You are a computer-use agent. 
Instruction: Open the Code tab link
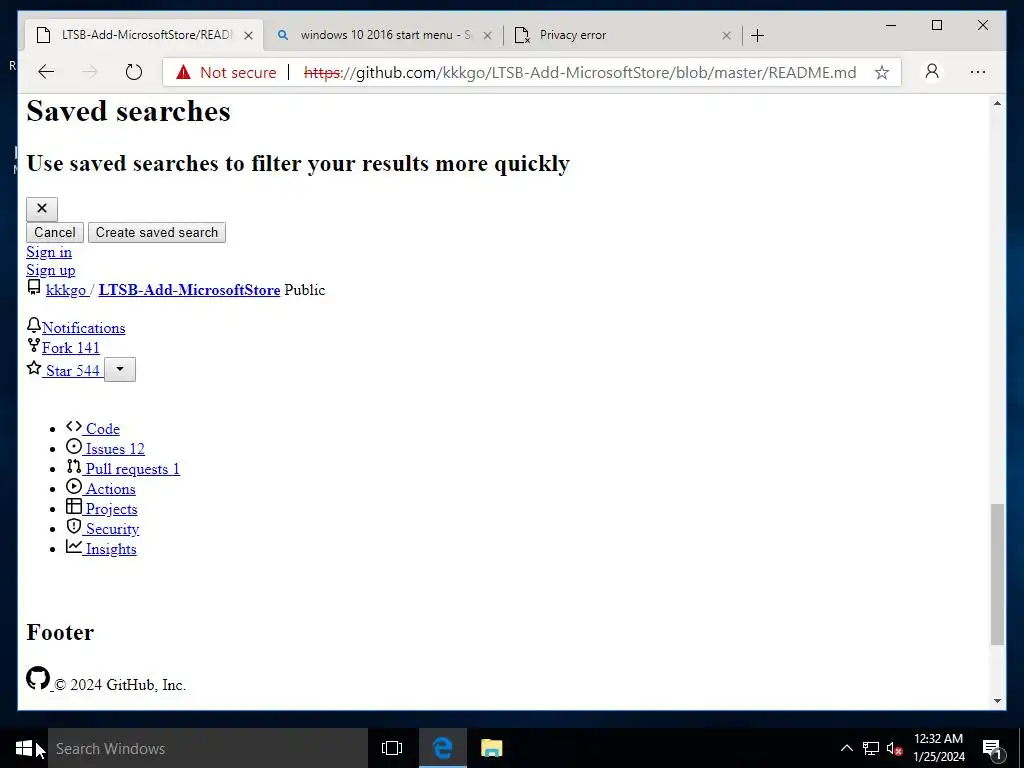[103, 429]
